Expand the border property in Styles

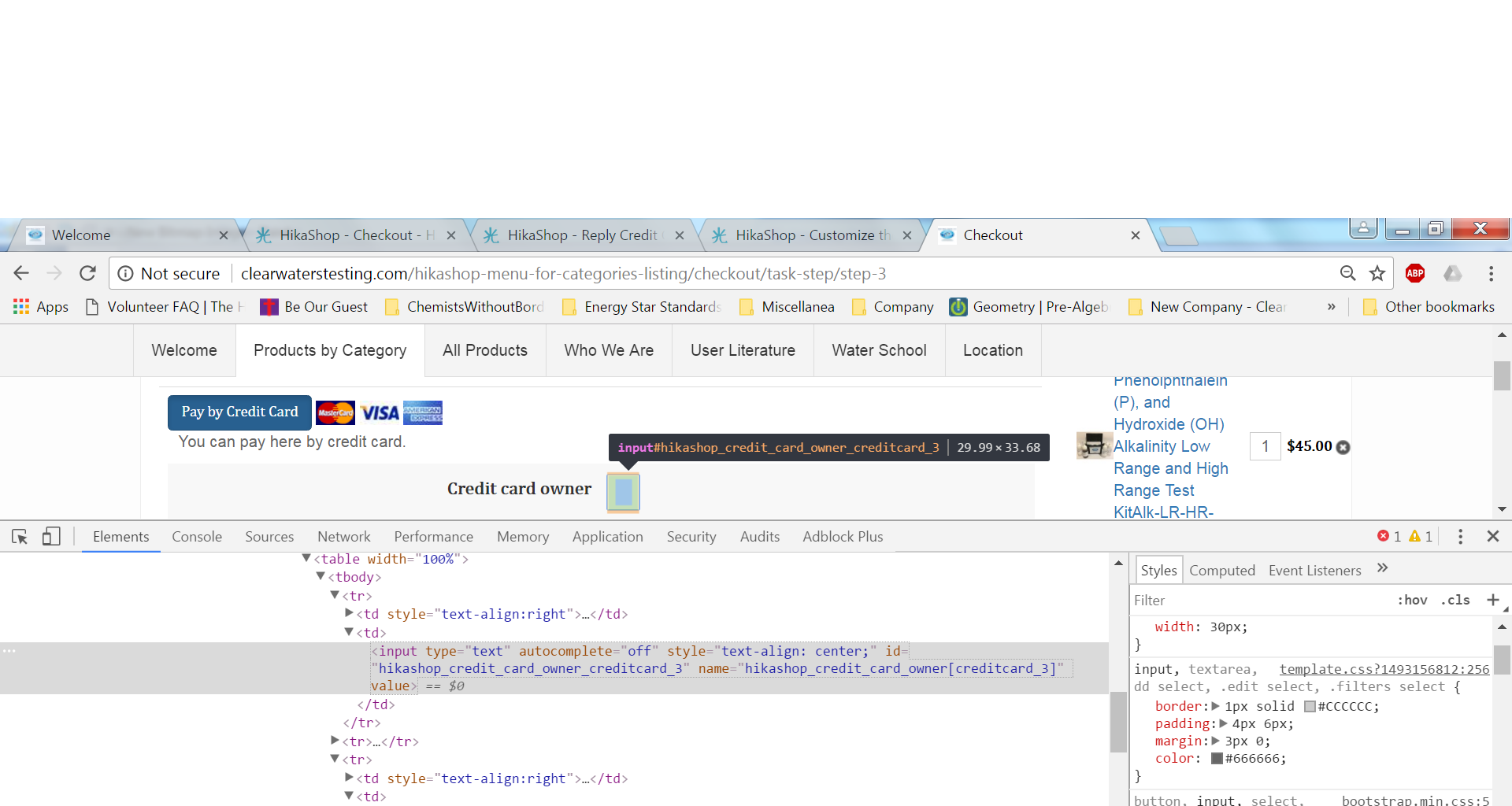pyautogui.click(x=1215, y=706)
